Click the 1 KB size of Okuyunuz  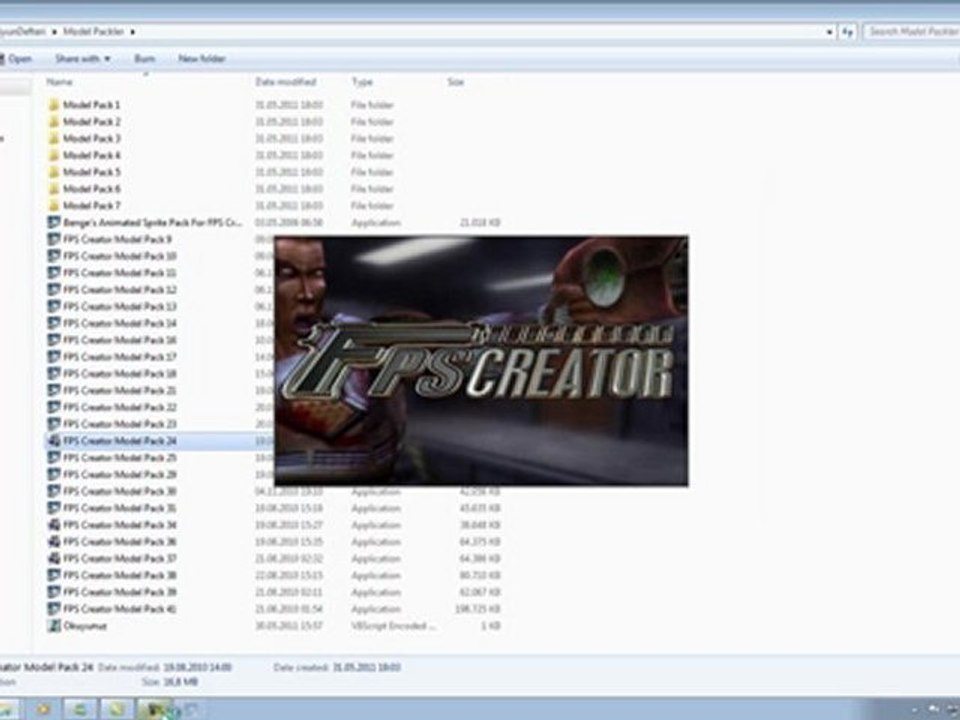(490, 626)
